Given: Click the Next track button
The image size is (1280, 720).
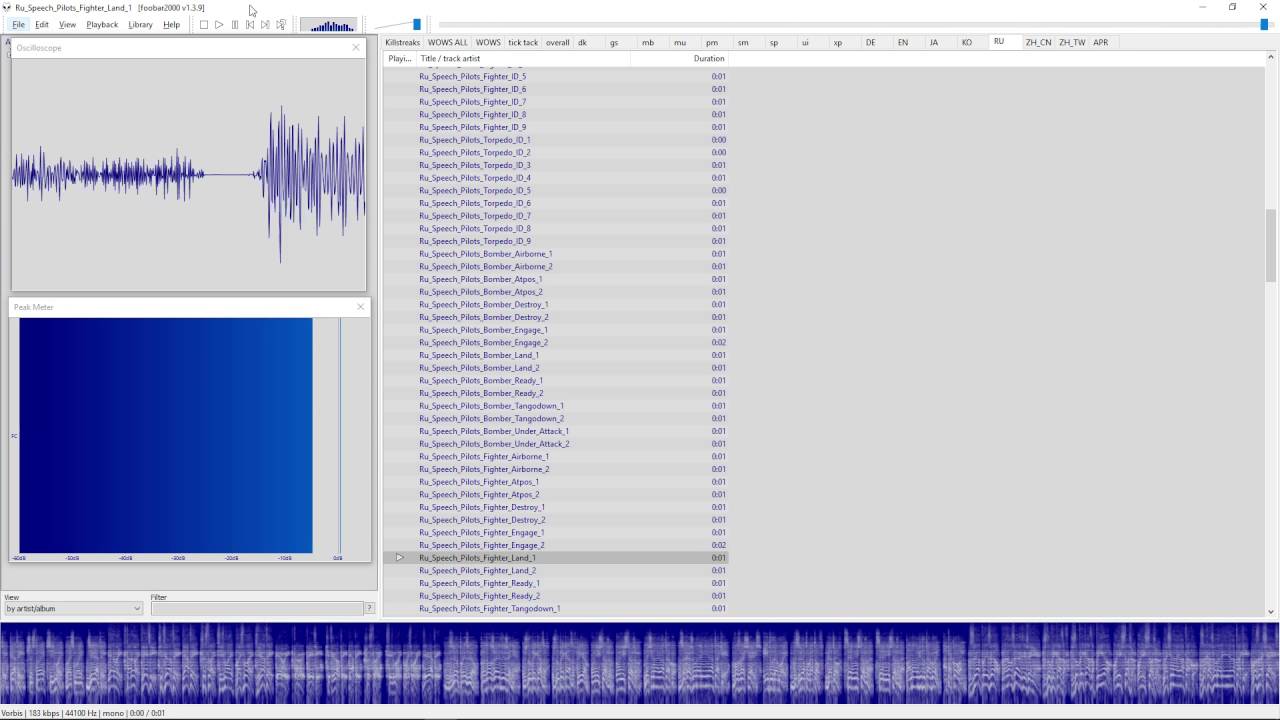Looking at the screenshot, I should coord(265,25).
